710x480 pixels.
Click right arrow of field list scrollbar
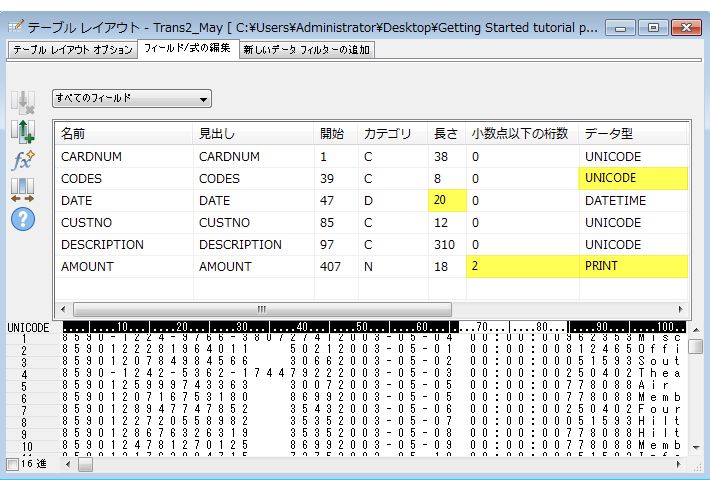[x=681, y=309]
